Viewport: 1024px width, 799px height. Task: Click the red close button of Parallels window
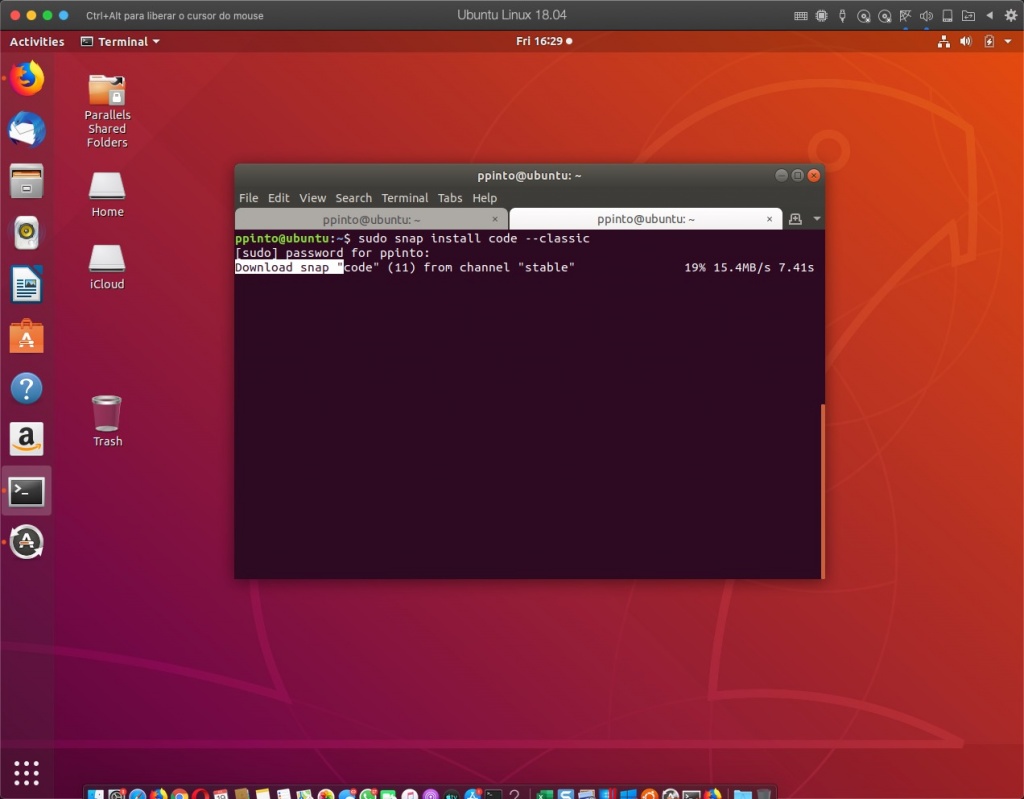pos(15,15)
